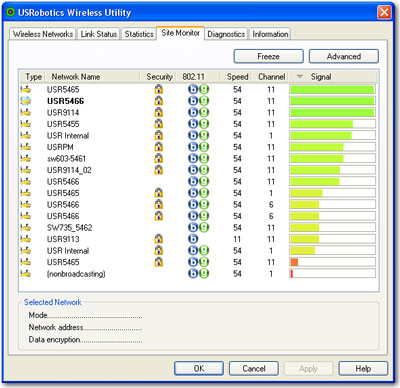Image resolution: width=400 pixels, height=388 pixels.
Task: Toggle the sort arrow next to Signal
Action: pyautogui.click(x=300, y=77)
